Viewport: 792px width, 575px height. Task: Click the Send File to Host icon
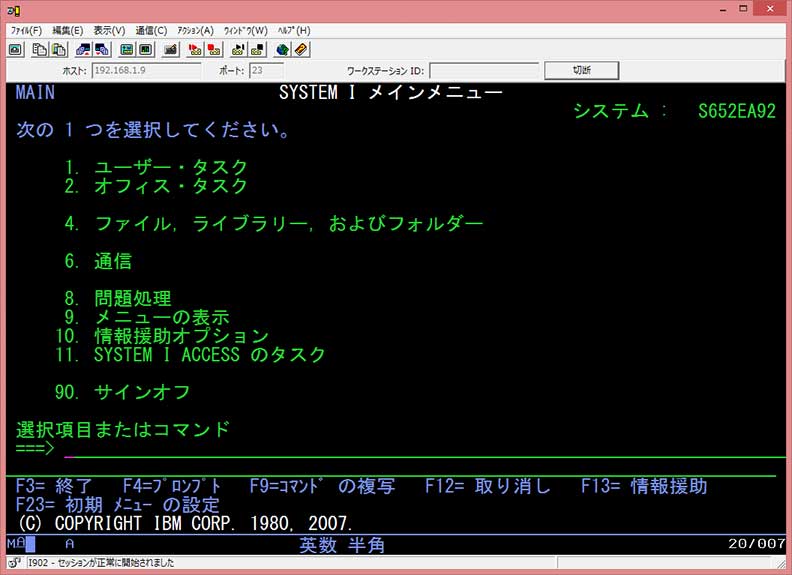(83, 49)
